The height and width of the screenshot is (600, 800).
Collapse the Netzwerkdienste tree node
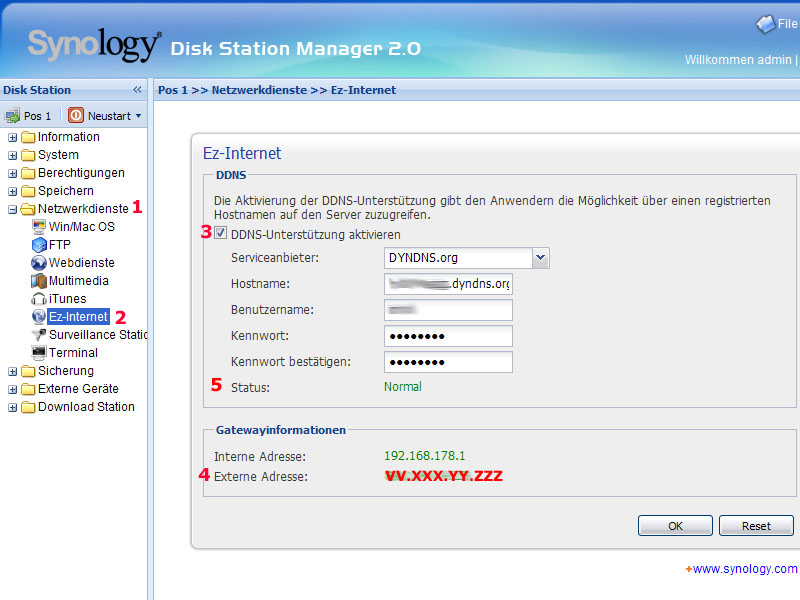tap(12, 209)
